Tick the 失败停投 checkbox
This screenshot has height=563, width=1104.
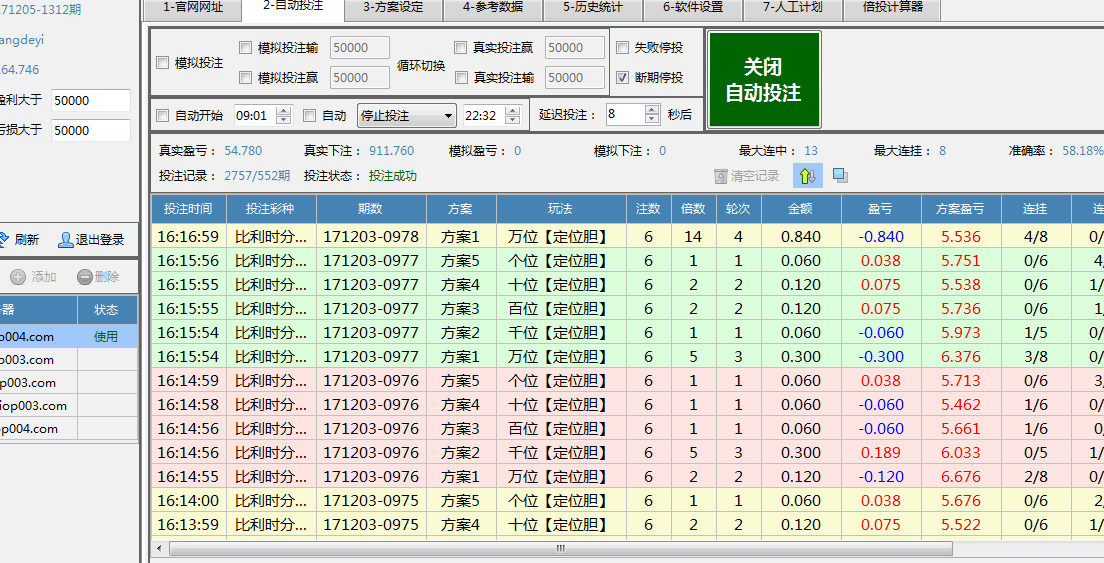[623, 47]
